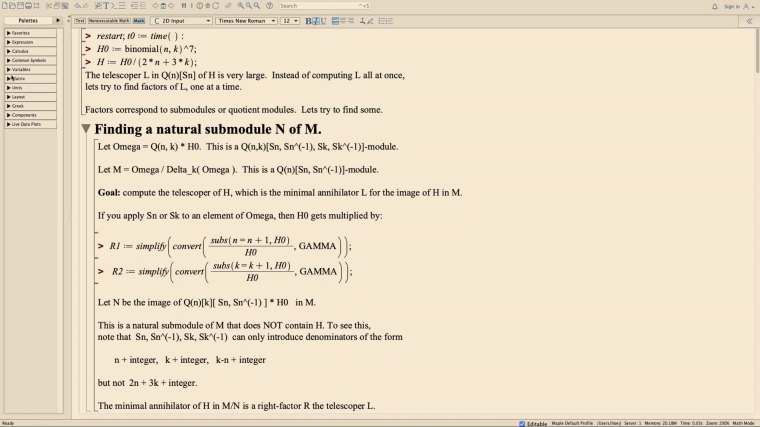Expand the Favorites palette

(x=31, y=33)
